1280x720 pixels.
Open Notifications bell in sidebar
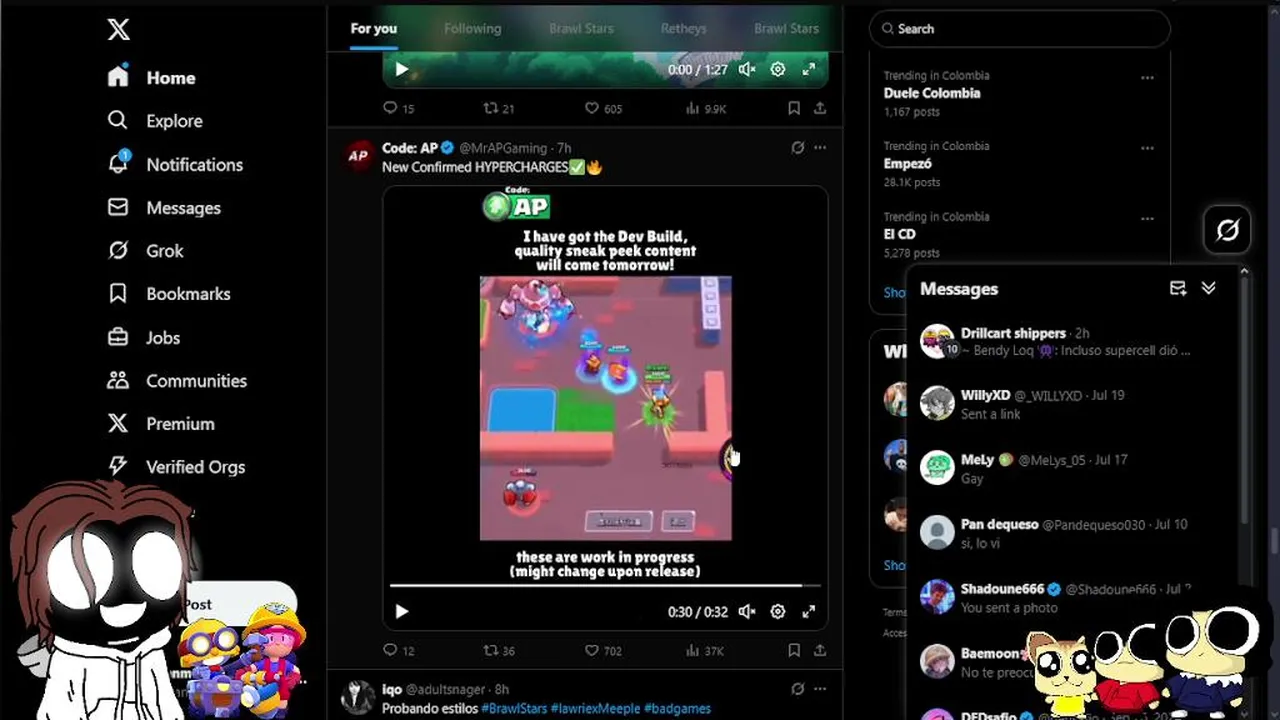tap(175, 164)
